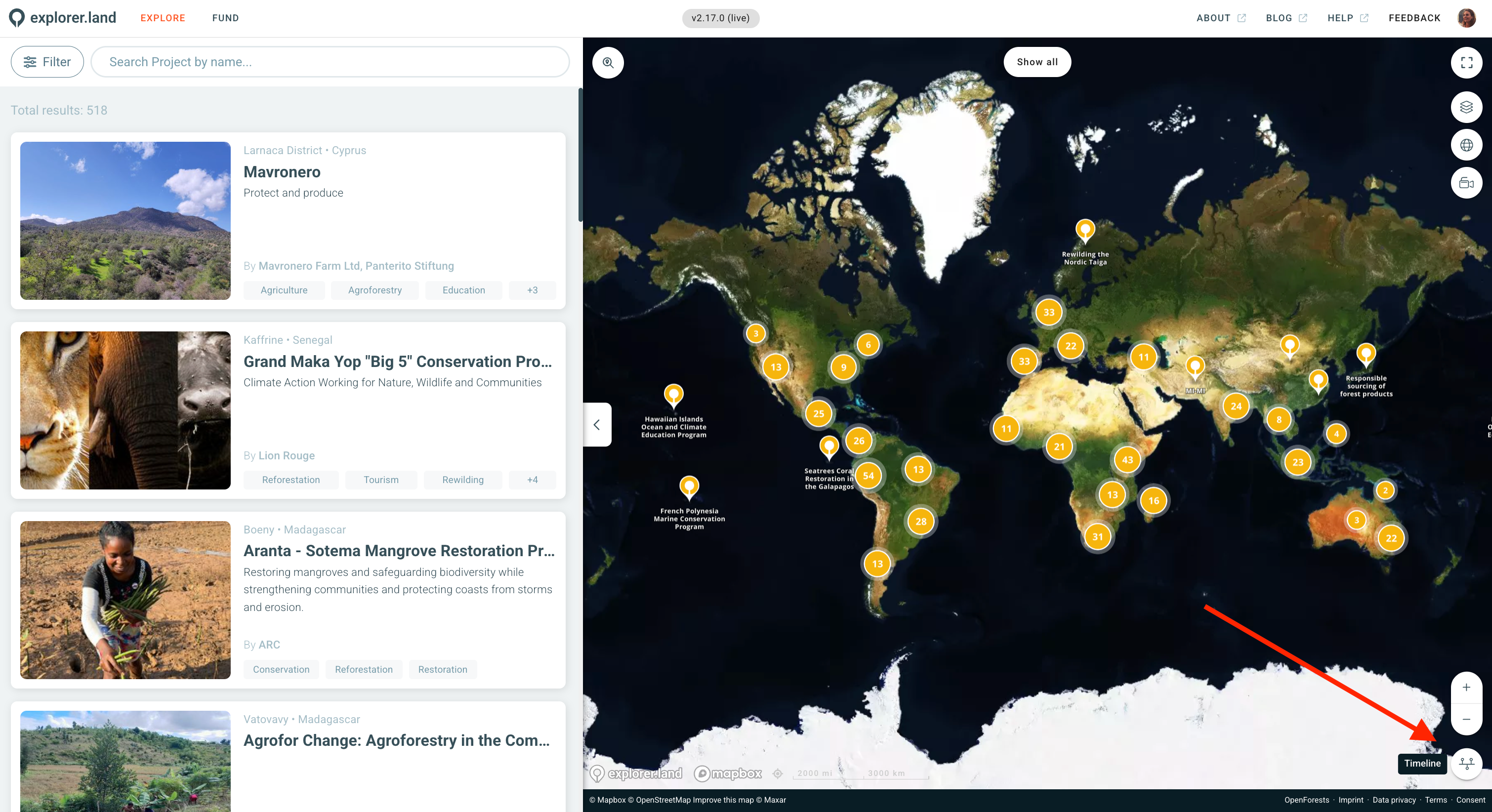Zoom in on the map
1492x812 pixels.
1466,688
